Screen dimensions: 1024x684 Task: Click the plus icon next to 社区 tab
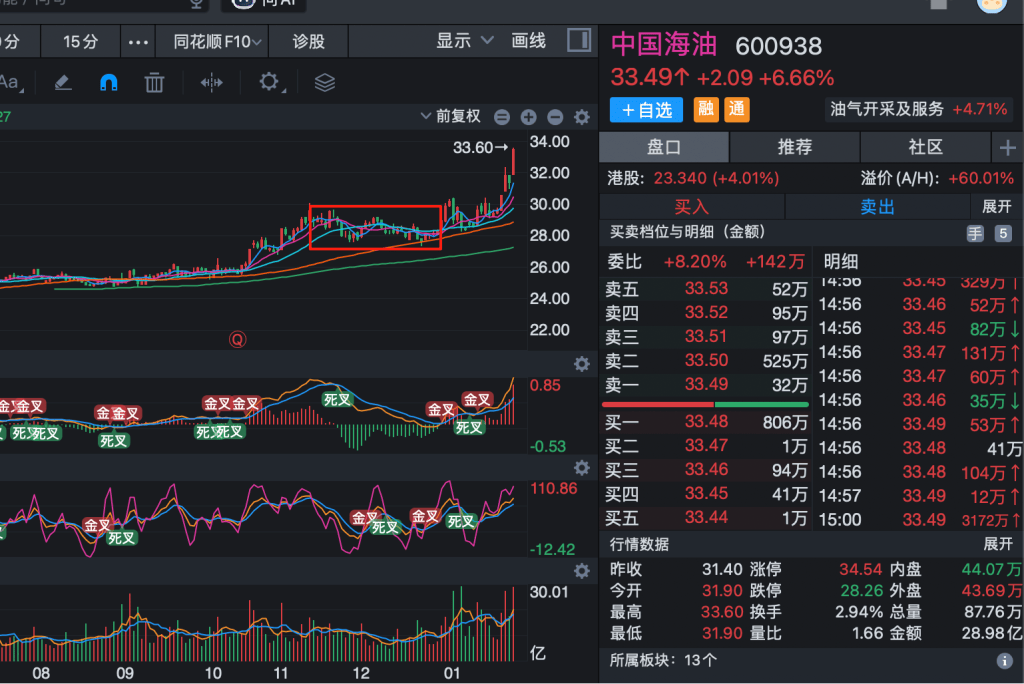click(x=1007, y=148)
